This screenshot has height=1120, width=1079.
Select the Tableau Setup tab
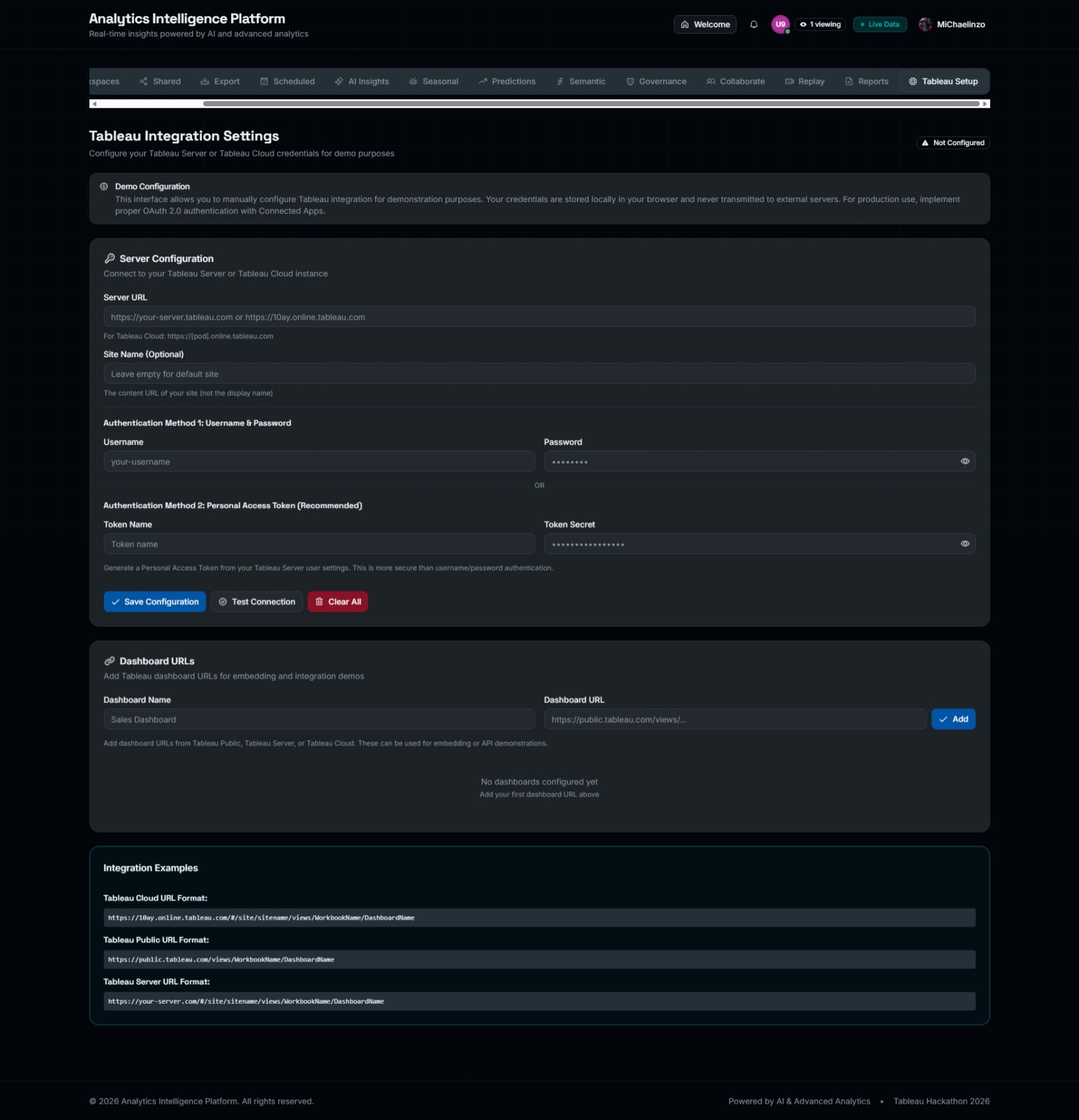click(943, 82)
